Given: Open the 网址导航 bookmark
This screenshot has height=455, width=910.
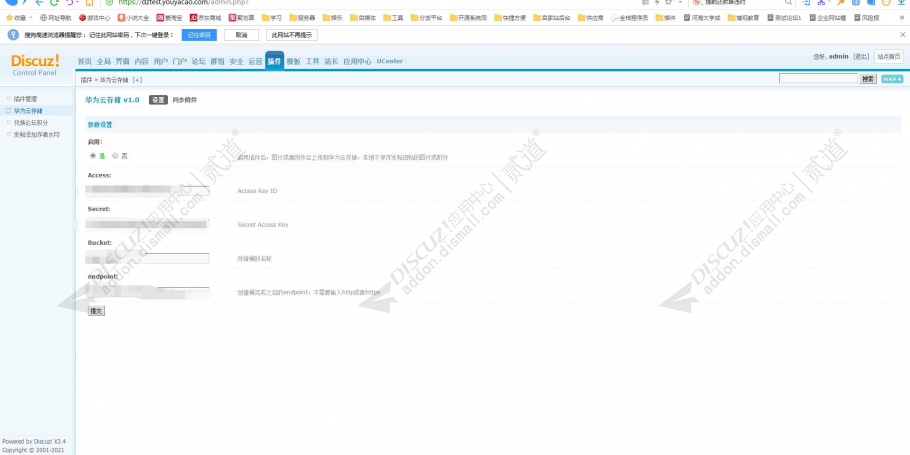Looking at the screenshot, I should click(56, 18).
